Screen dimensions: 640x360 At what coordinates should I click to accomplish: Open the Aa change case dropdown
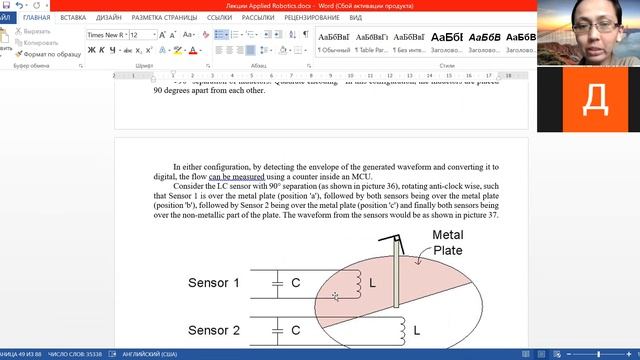tap(189, 35)
